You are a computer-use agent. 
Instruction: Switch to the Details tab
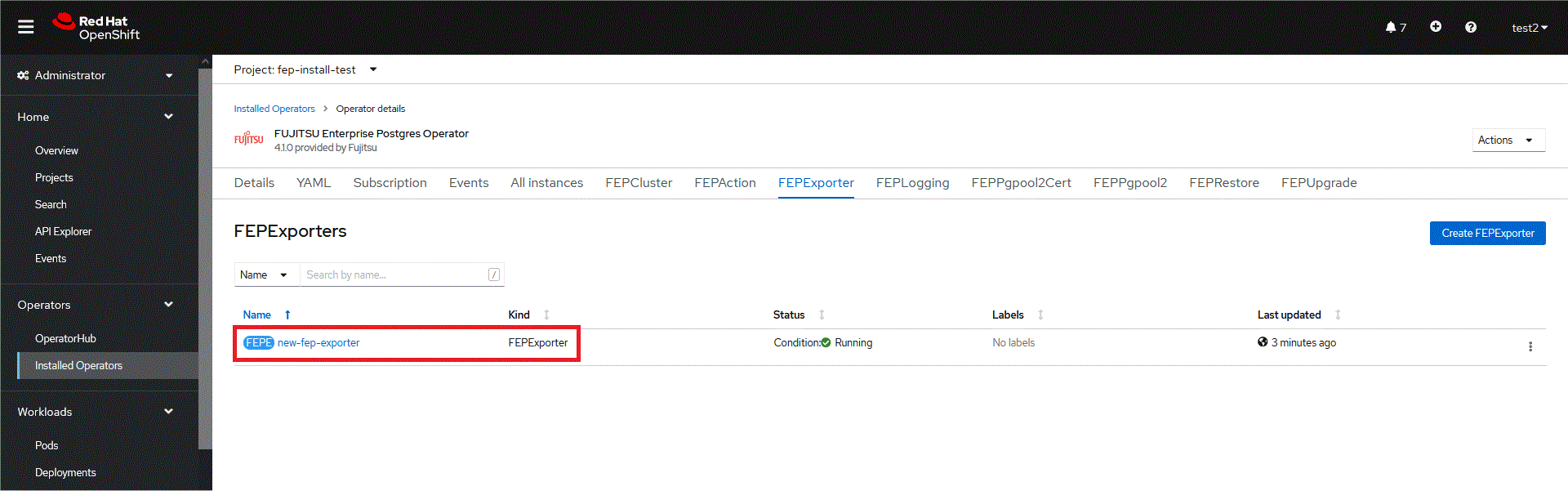coord(254,183)
